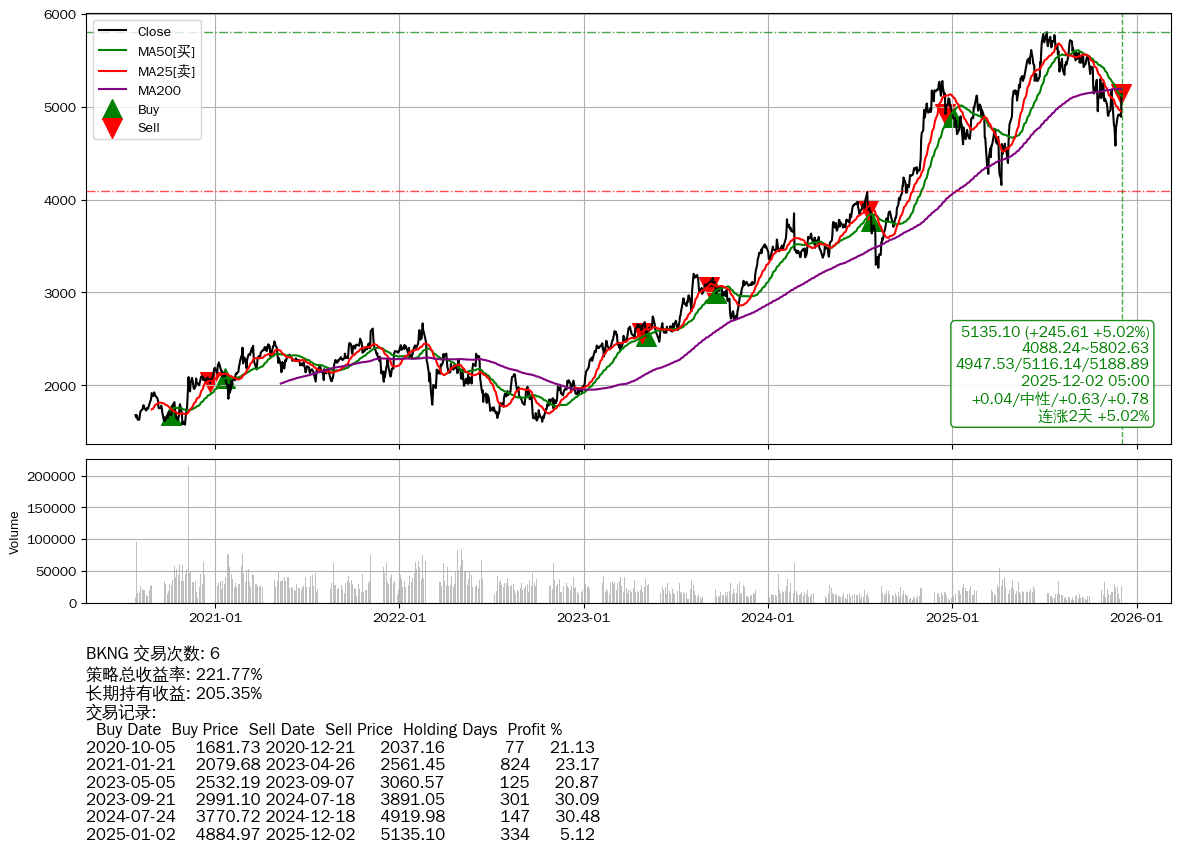The width and height of the screenshot is (1181, 852).
Task: Click the green price info box showing 5135.10
Action: click(1052, 373)
